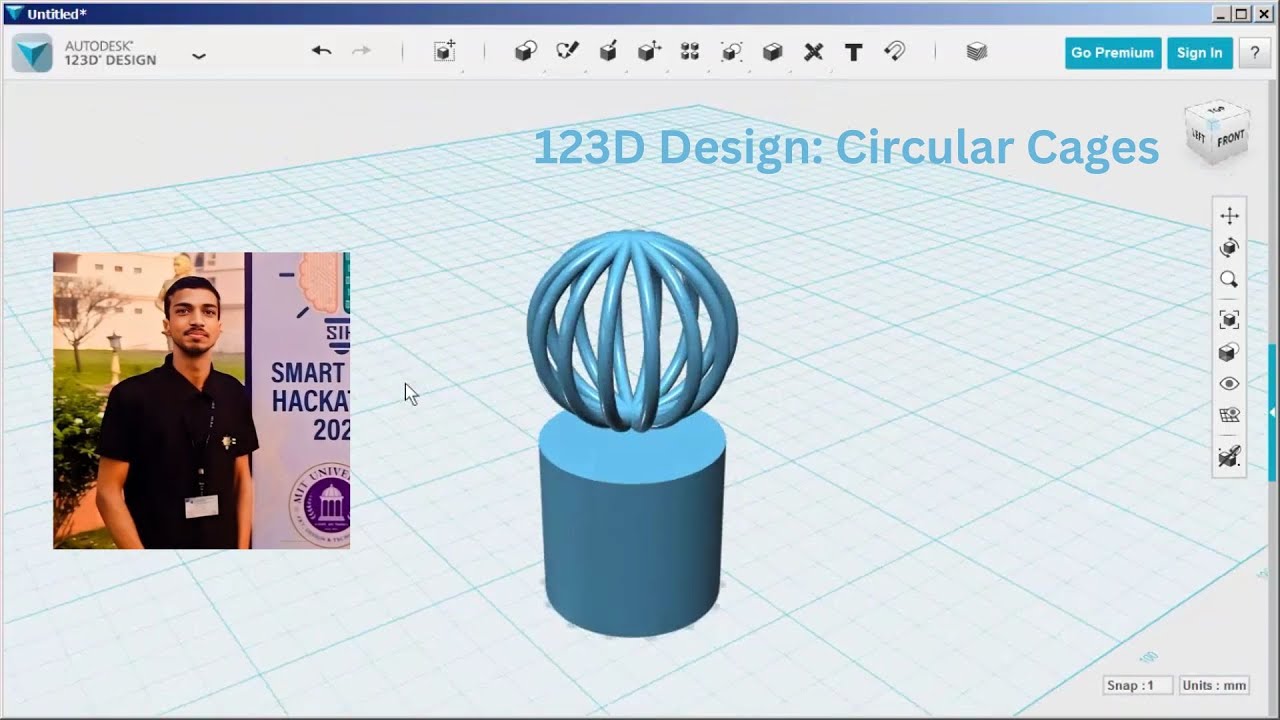Click the Go Premium button
Image resolution: width=1280 pixels, height=720 pixels.
(1112, 53)
